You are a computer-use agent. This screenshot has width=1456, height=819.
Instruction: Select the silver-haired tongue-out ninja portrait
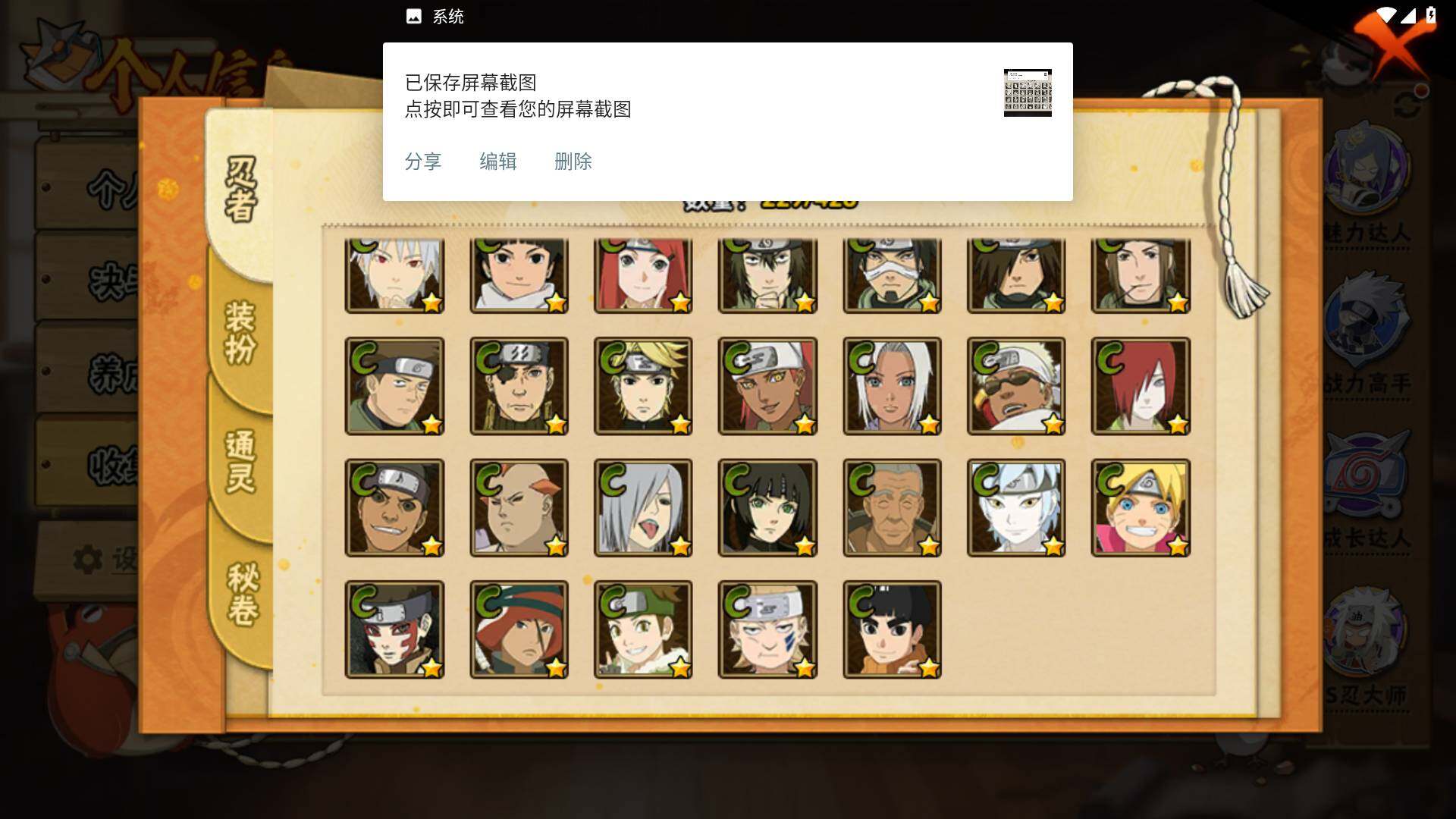pyautogui.click(x=643, y=508)
